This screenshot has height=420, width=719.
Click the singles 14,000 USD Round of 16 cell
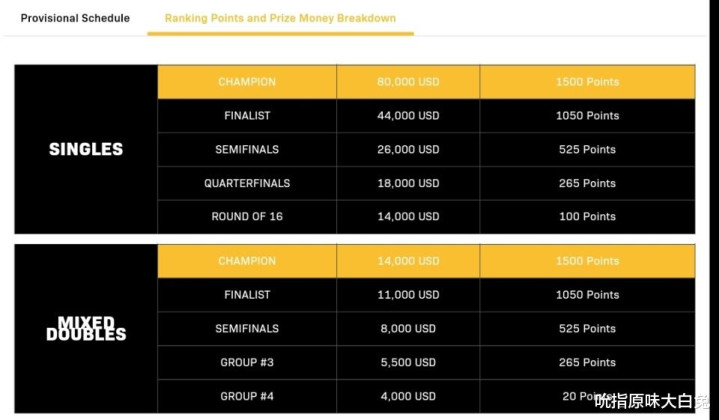[x=408, y=216]
